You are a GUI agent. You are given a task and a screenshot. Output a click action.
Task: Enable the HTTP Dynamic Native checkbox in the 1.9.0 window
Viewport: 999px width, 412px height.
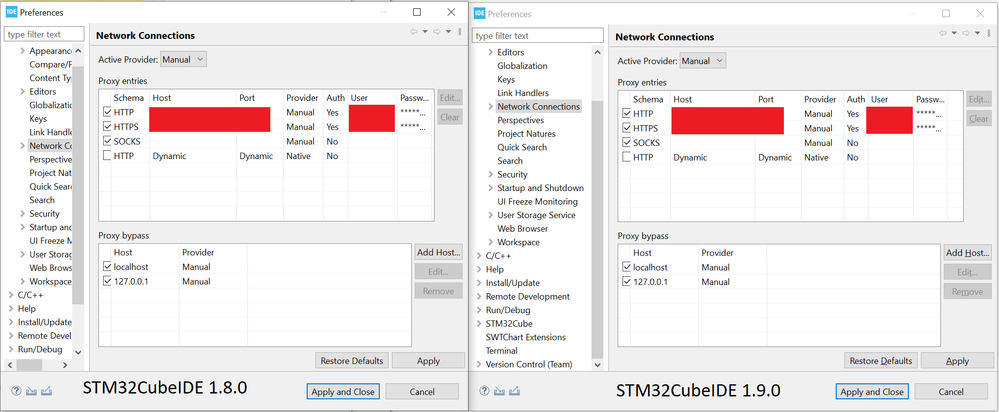pyautogui.click(x=626, y=157)
